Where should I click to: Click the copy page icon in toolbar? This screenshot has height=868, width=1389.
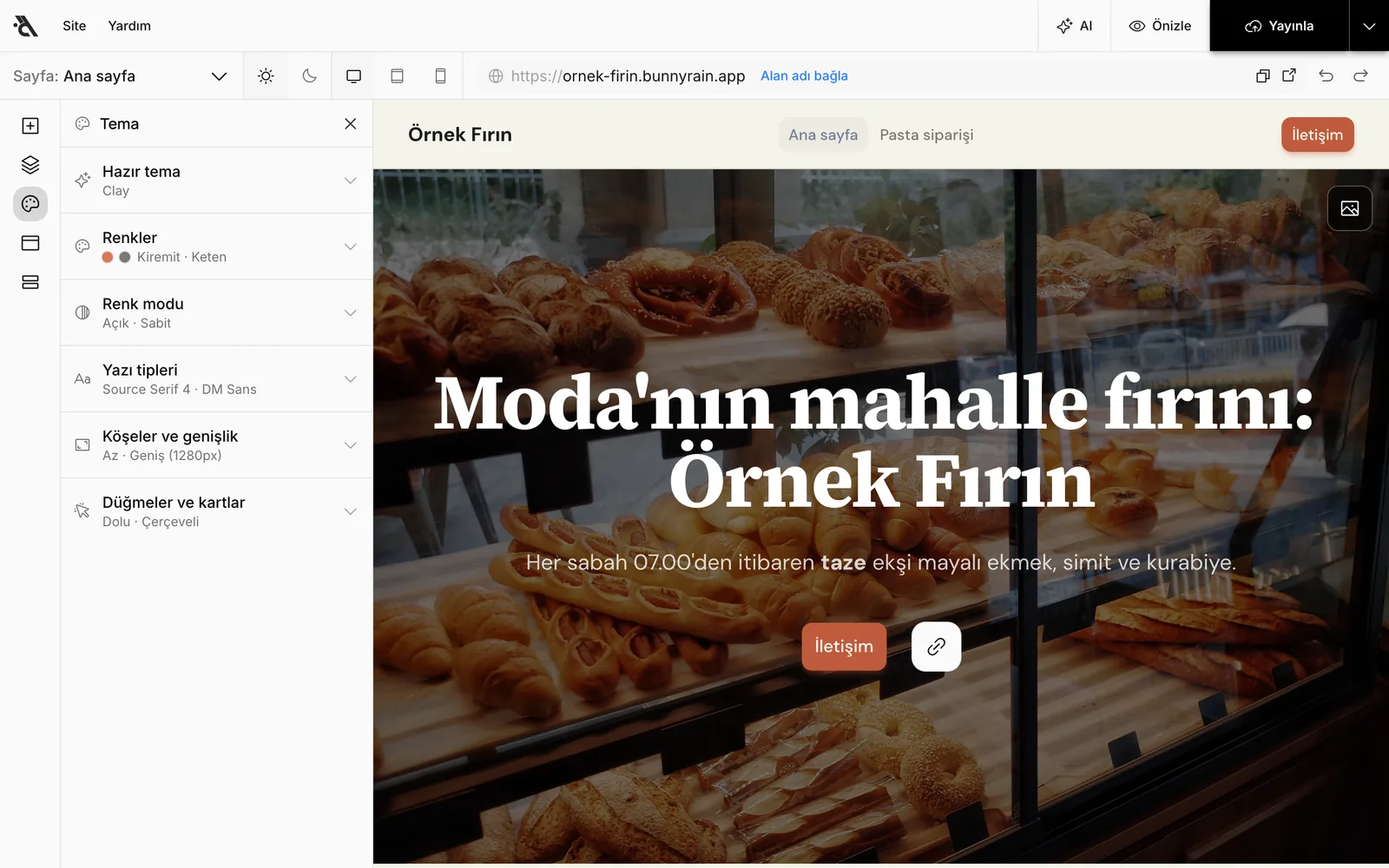pos(1263,76)
